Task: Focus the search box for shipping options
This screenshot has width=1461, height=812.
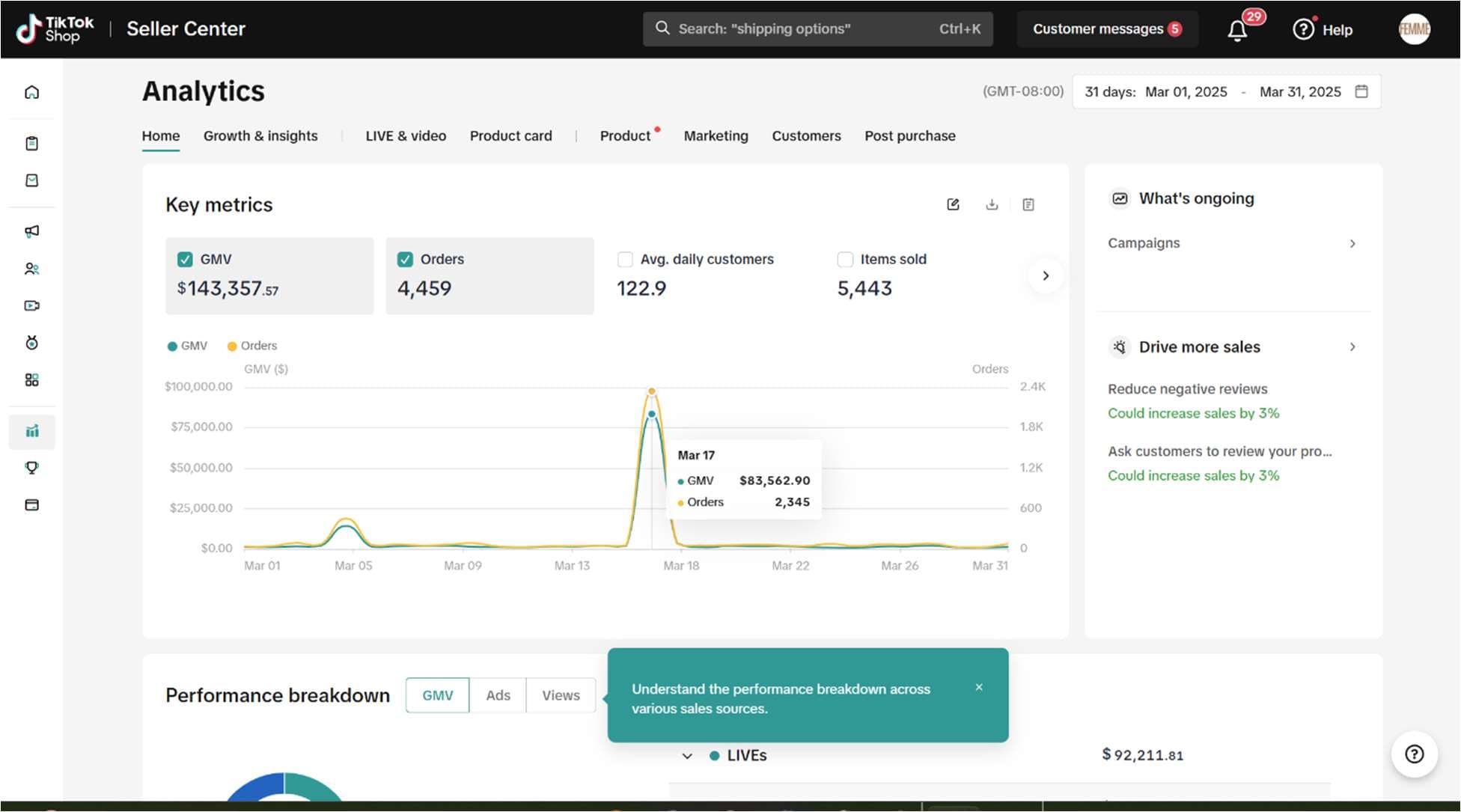Action: click(x=817, y=29)
